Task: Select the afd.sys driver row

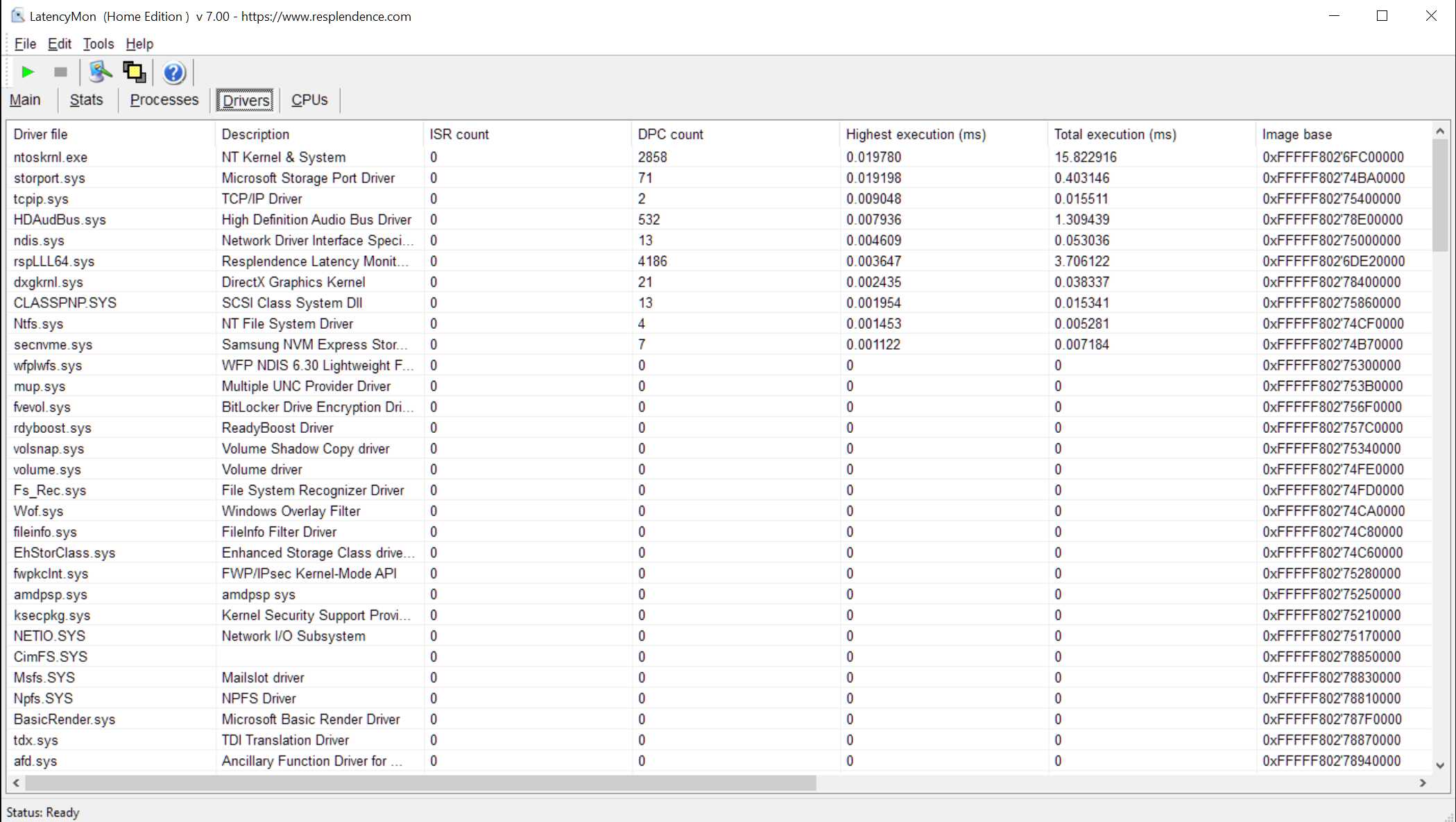Action: pos(719,761)
